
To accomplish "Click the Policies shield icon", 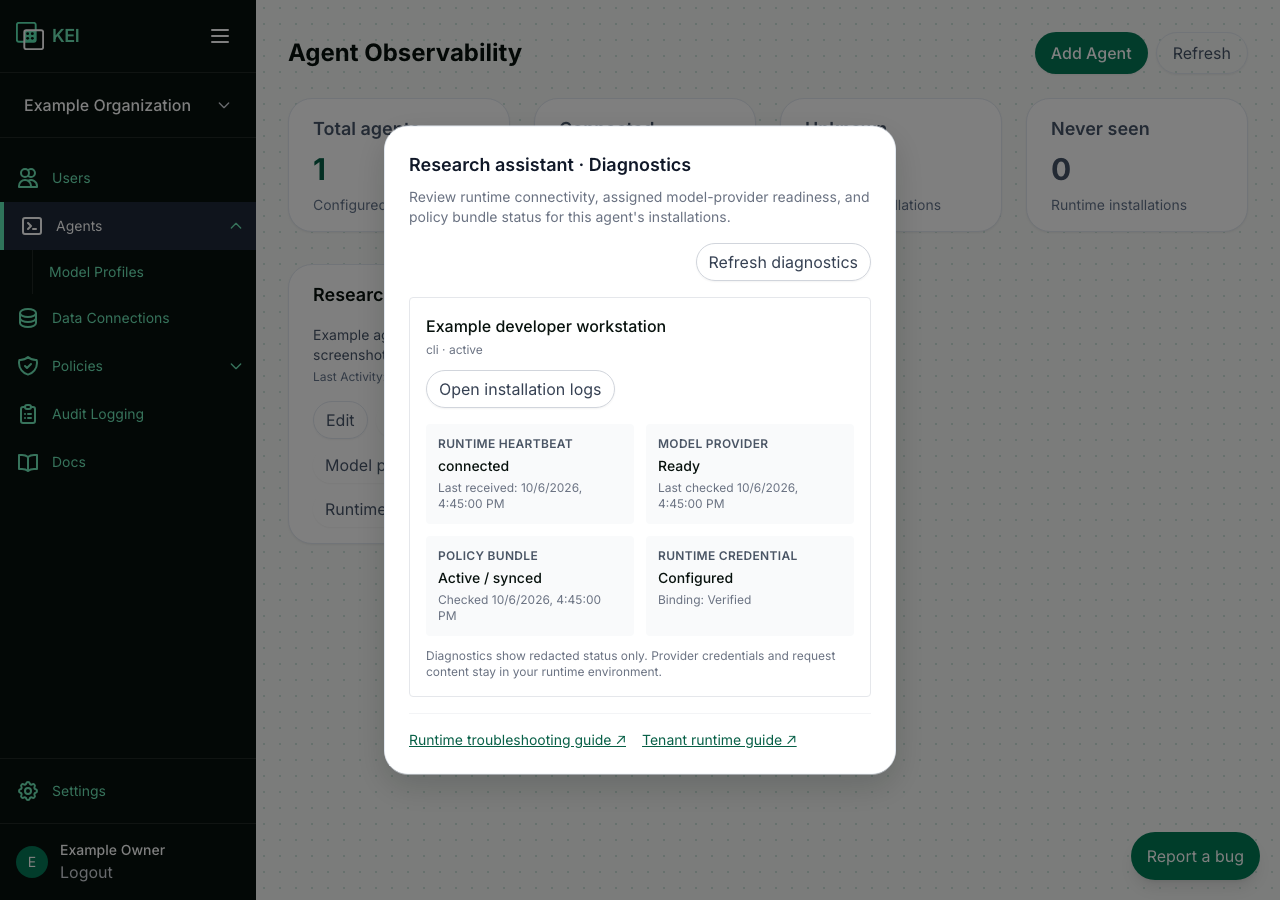I will point(28,366).
